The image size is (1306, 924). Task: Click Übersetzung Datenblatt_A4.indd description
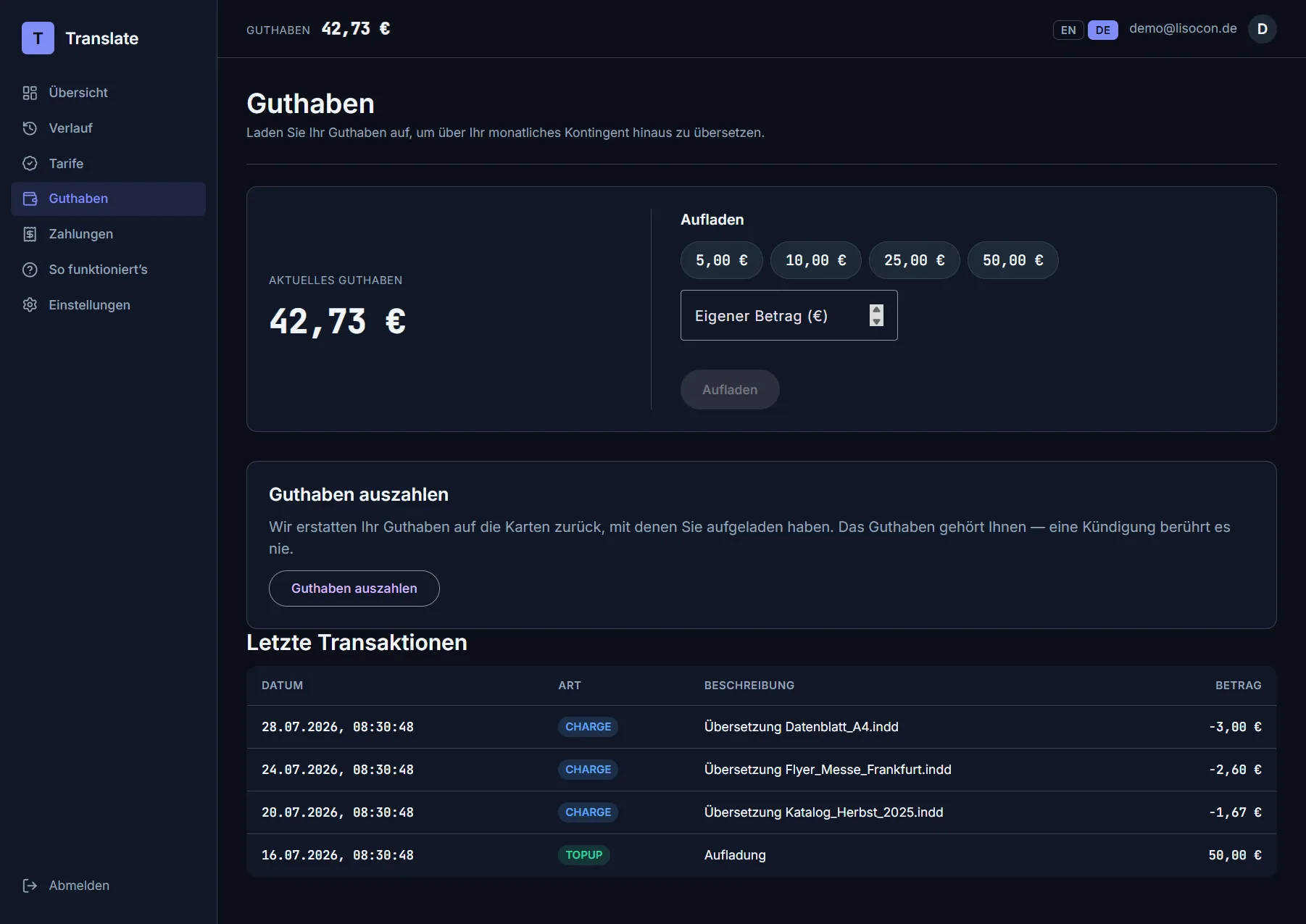pos(802,727)
